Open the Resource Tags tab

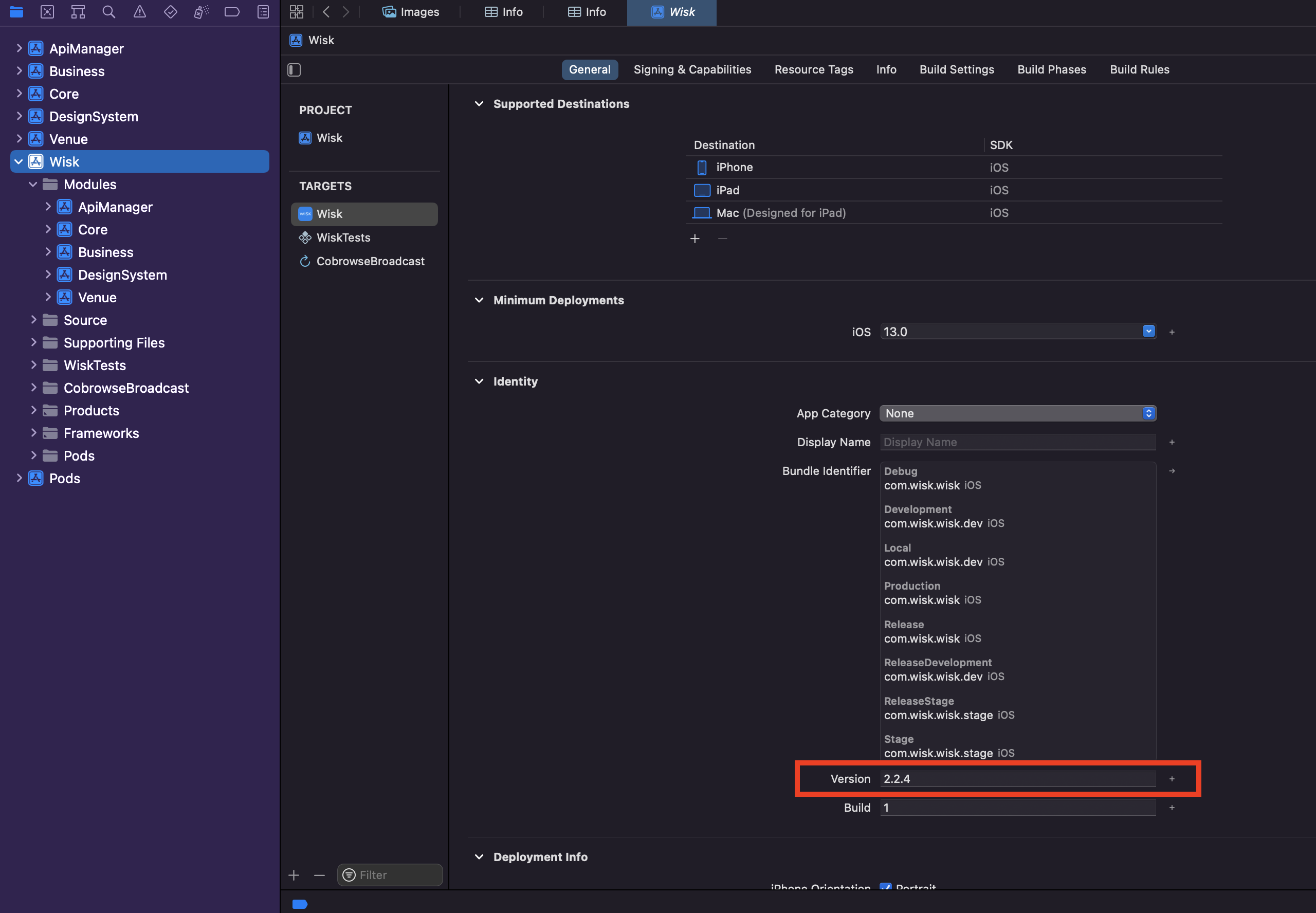813,70
